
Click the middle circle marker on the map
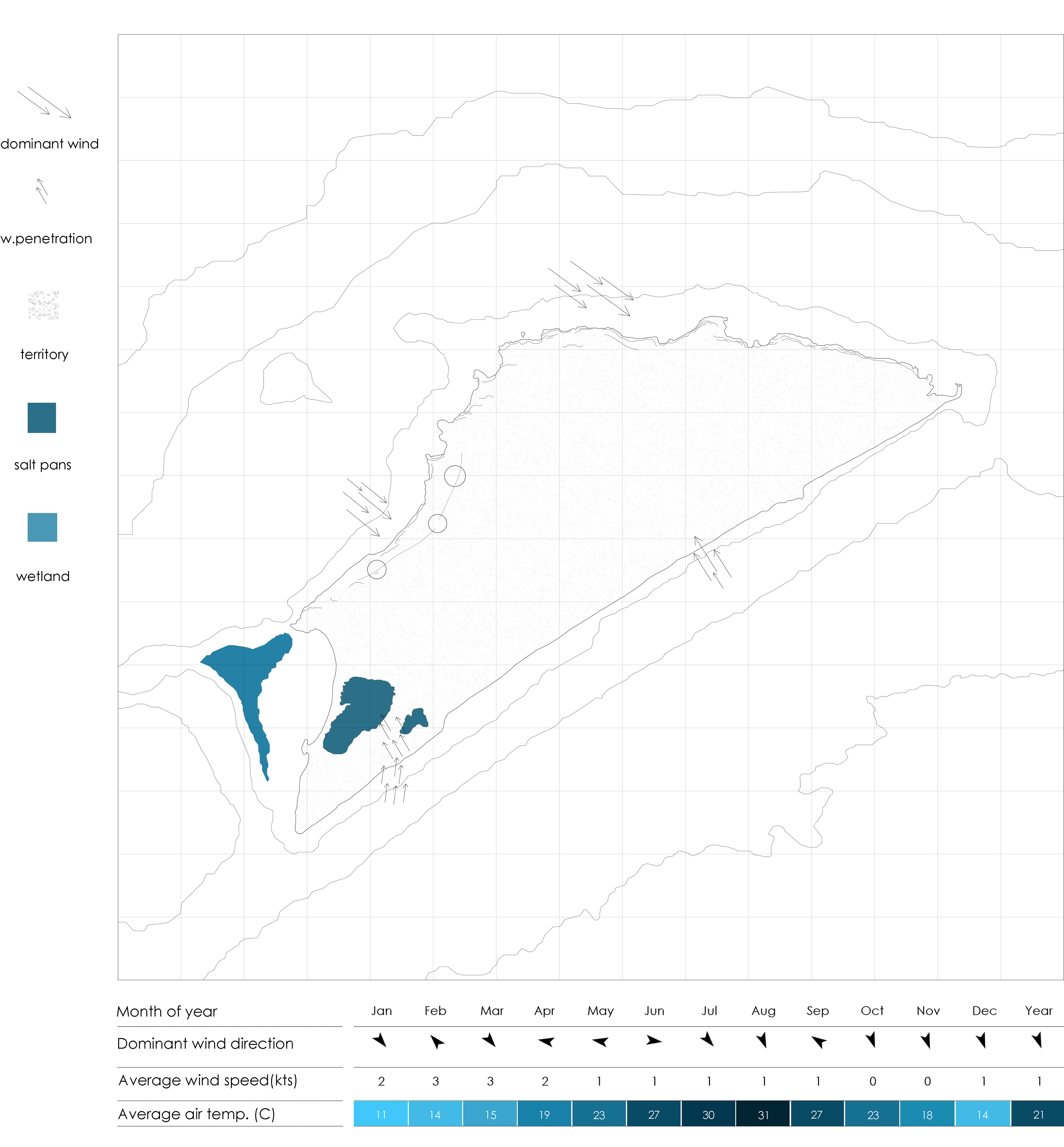pos(438,523)
